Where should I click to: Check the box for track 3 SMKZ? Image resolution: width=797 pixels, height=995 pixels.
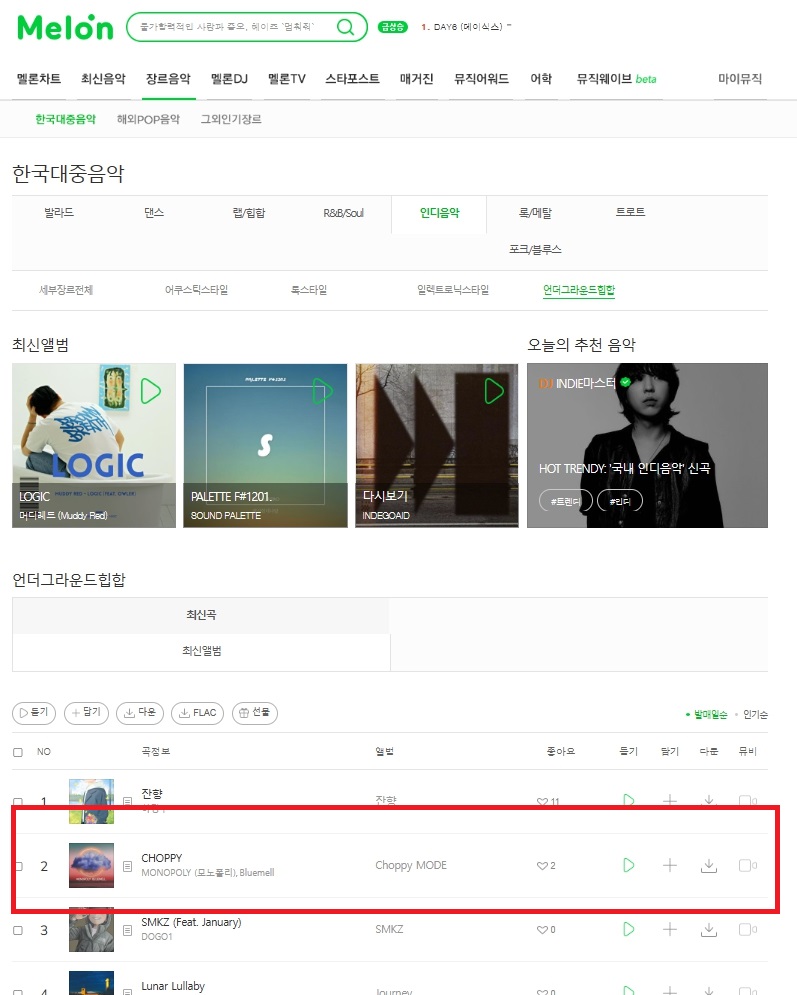point(18,930)
